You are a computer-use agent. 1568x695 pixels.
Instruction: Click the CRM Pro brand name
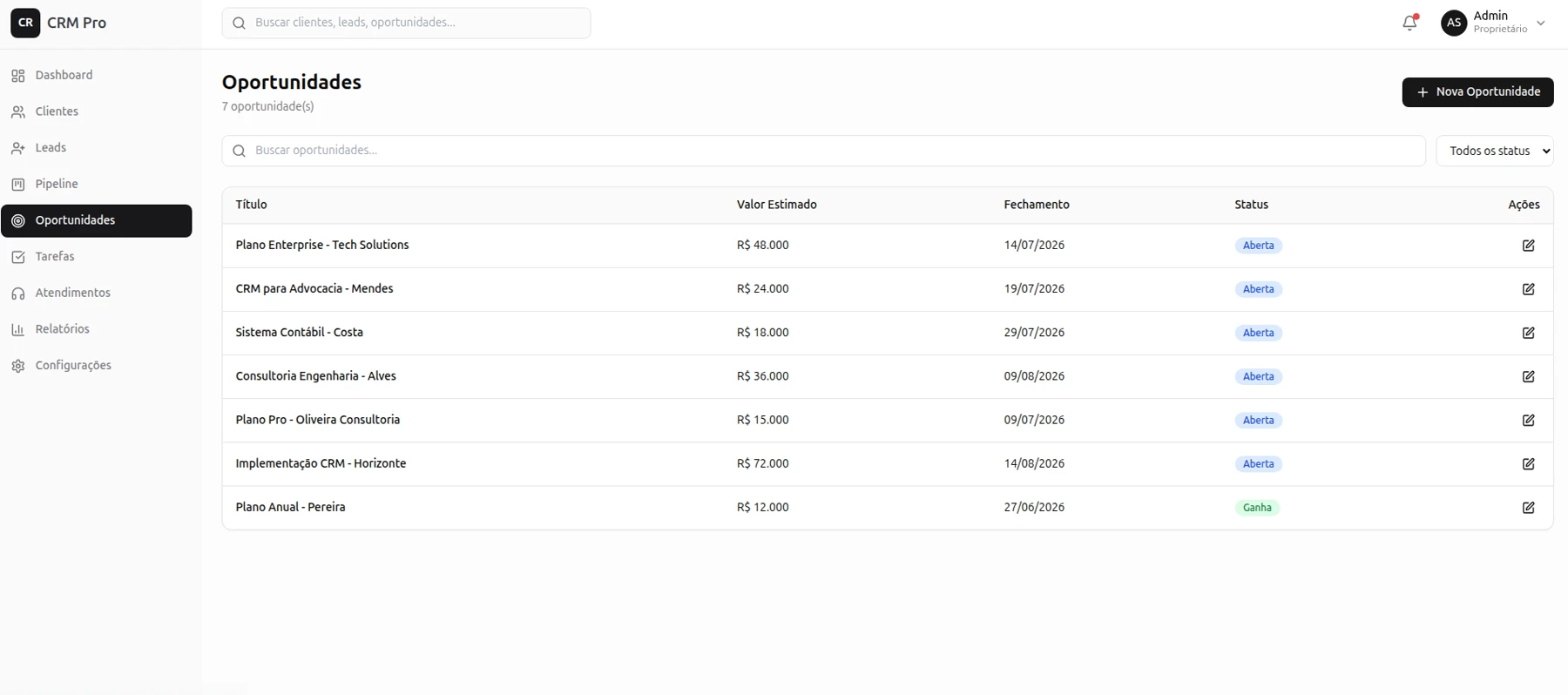(x=77, y=24)
